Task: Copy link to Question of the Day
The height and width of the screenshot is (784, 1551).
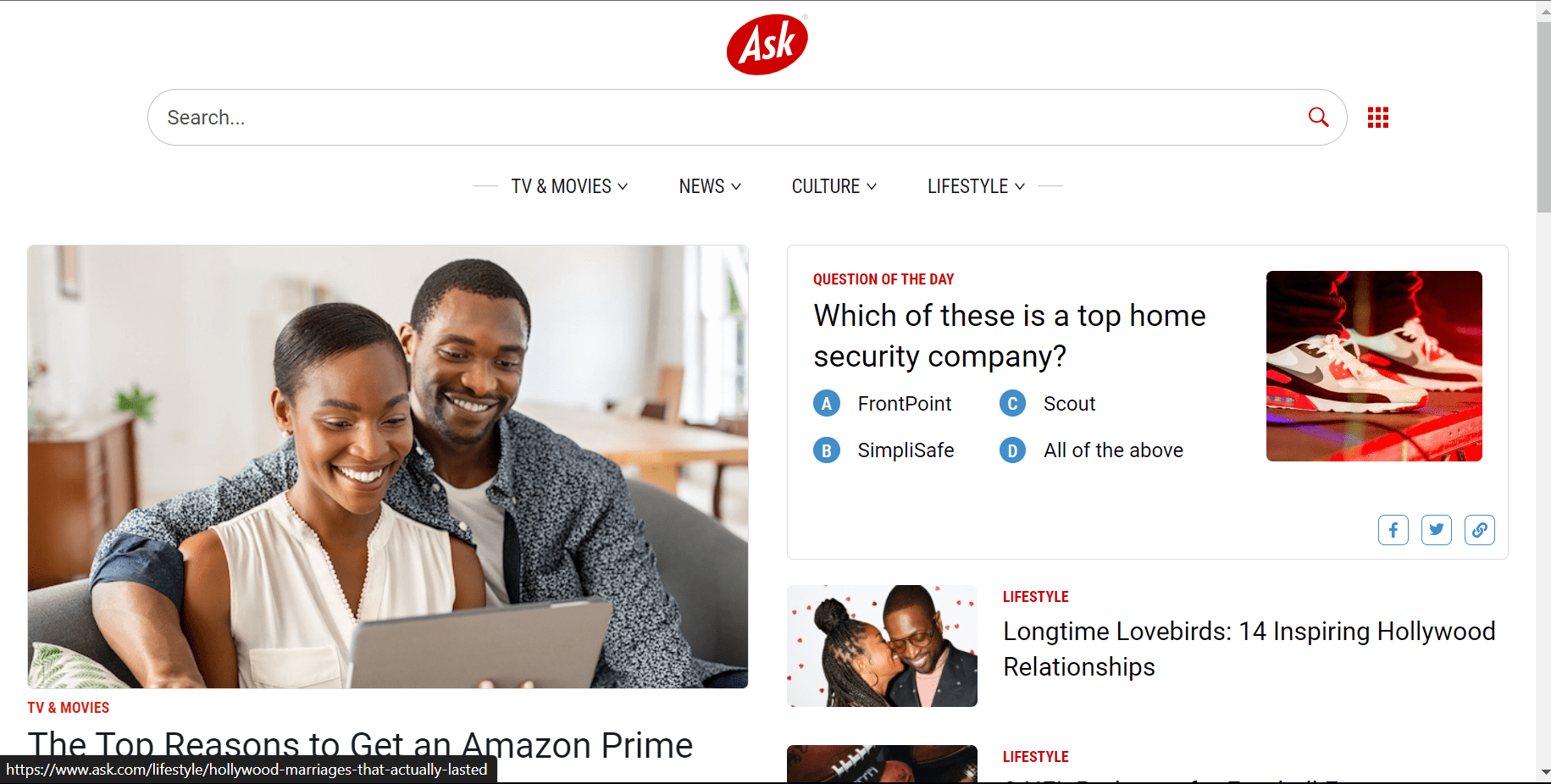Action: [1480, 530]
